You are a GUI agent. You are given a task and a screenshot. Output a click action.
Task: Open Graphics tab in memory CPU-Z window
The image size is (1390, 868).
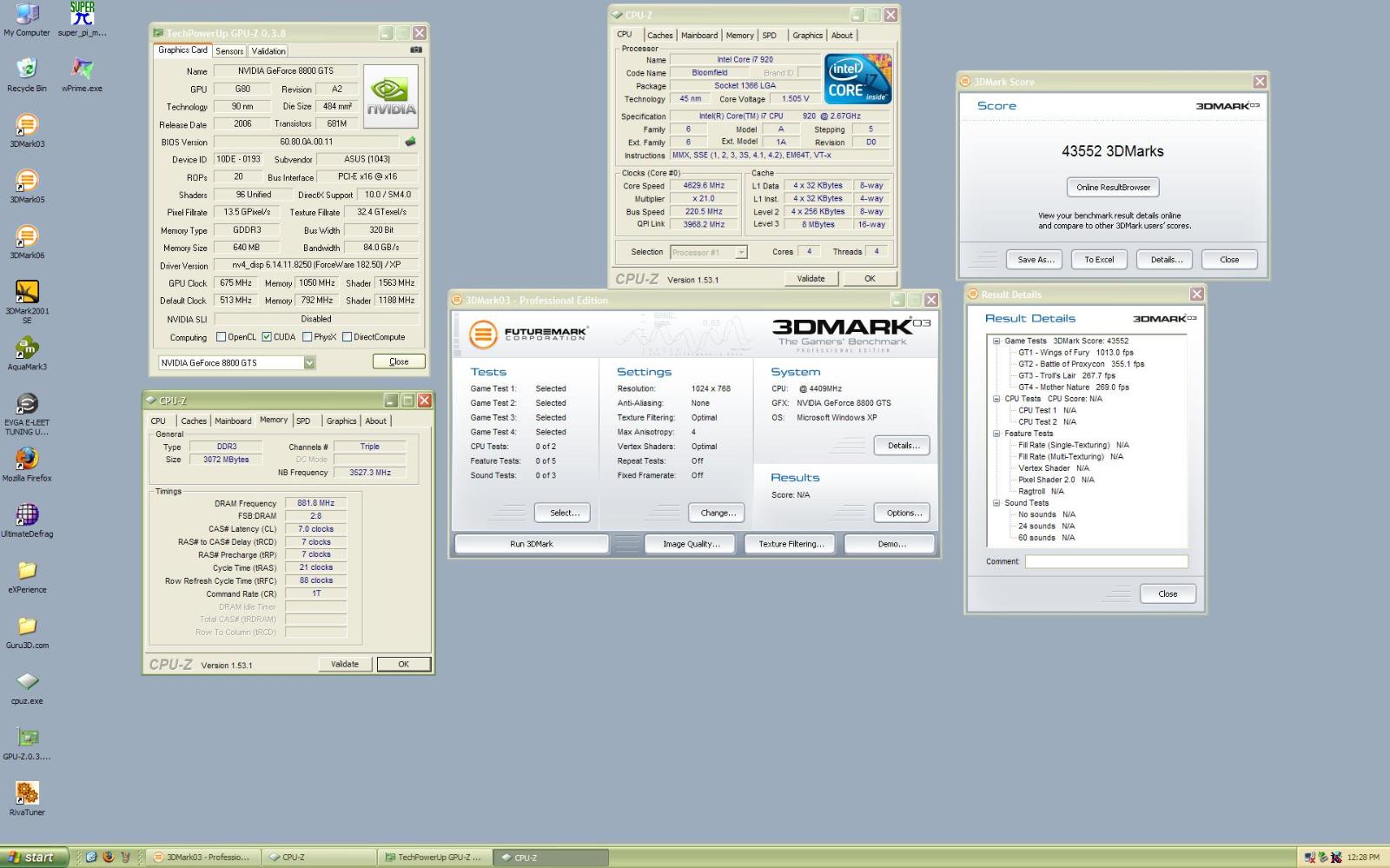tap(341, 421)
